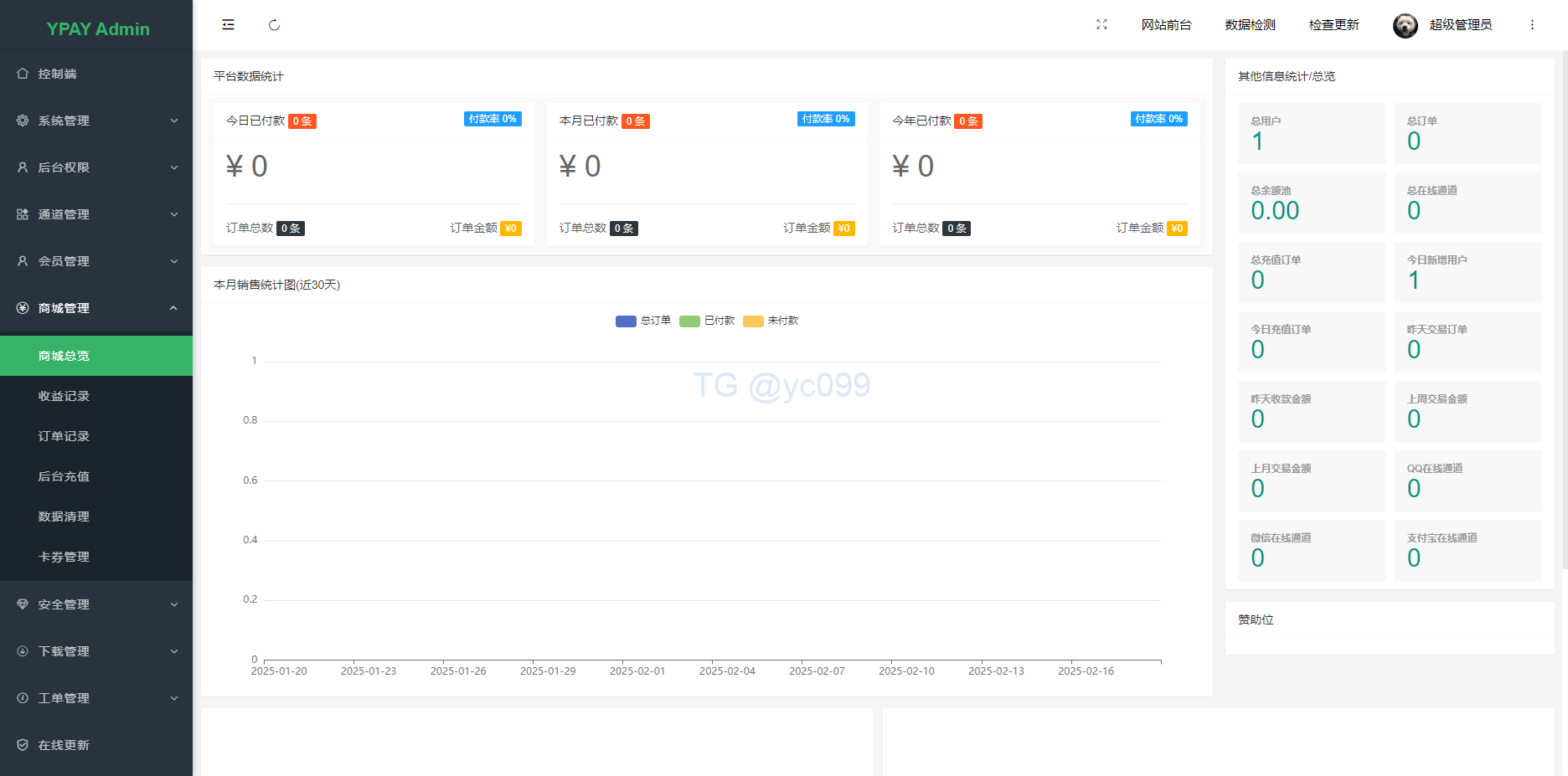The height and width of the screenshot is (776, 1568).
Task: Collapse the sidebar using the hamburger icon
Action: (227, 24)
